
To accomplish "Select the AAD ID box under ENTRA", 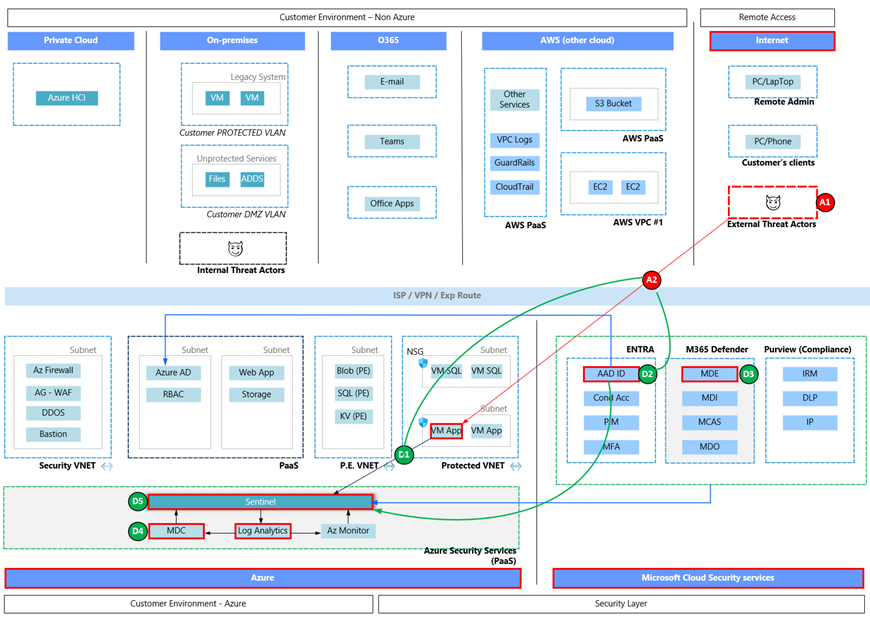I will [611, 374].
